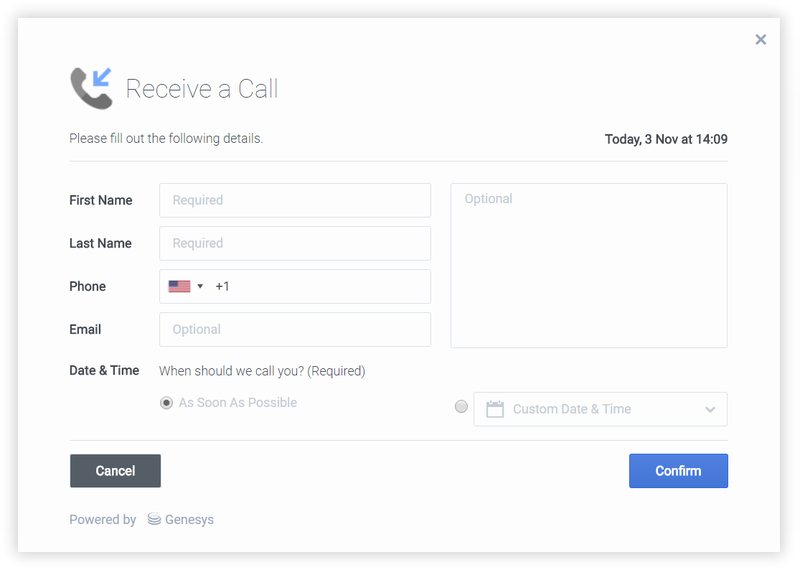Expand the Custom Date & Time chevron

(x=710, y=409)
